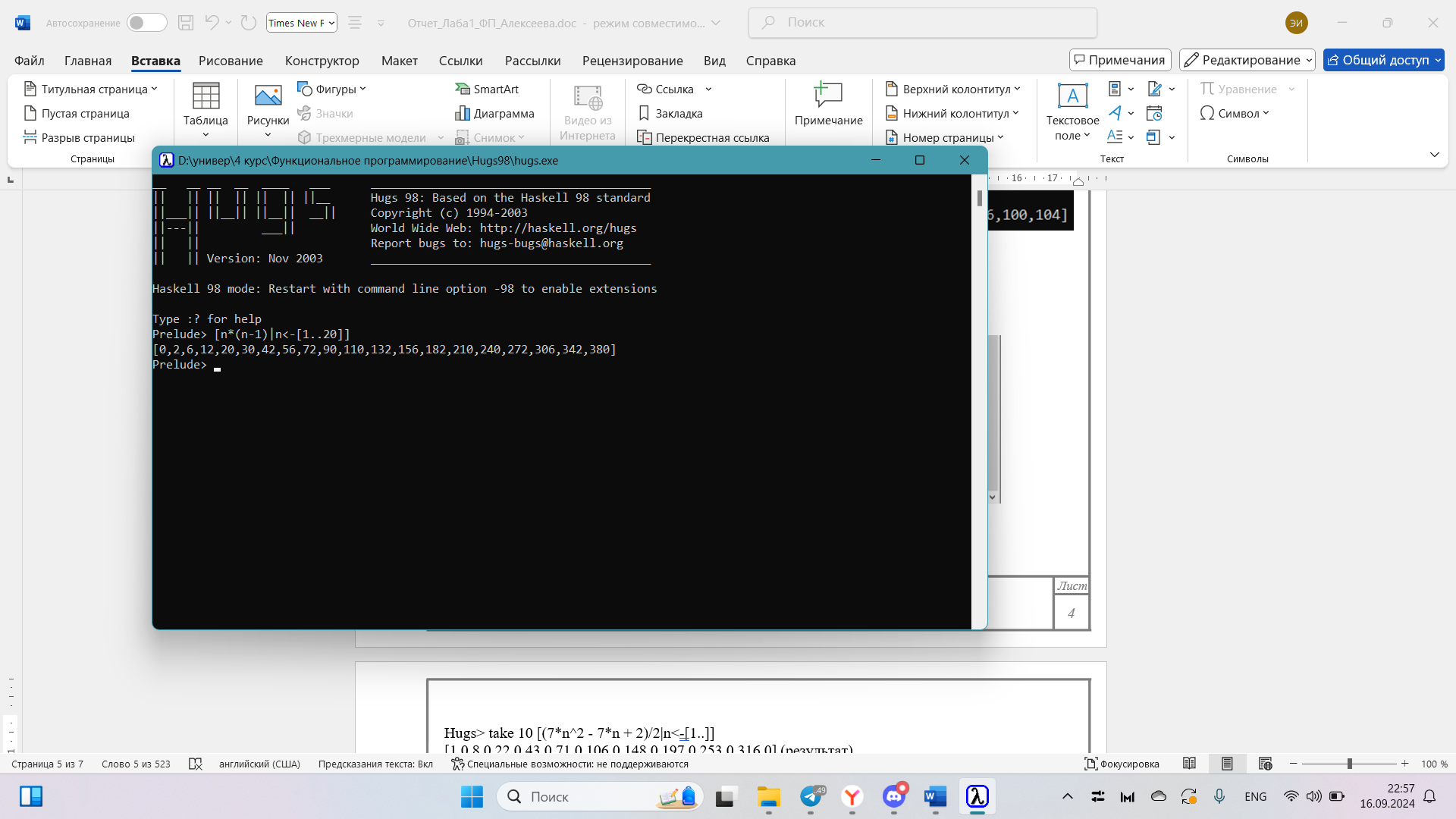Click the zoom out minus button
Screen dimensions: 1456x819
(x=1294, y=764)
